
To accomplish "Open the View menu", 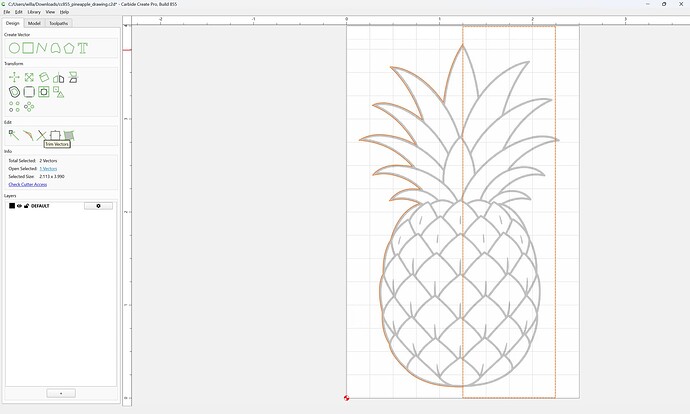I will point(51,12).
